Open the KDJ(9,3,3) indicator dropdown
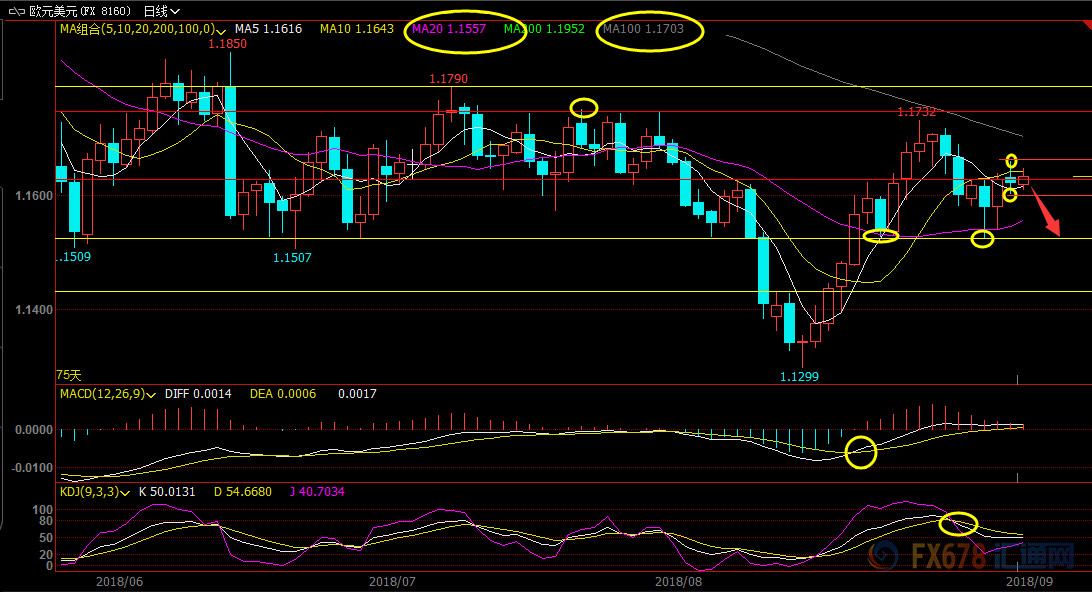Image resolution: width=1092 pixels, height=592 pixels. [126, 492]
